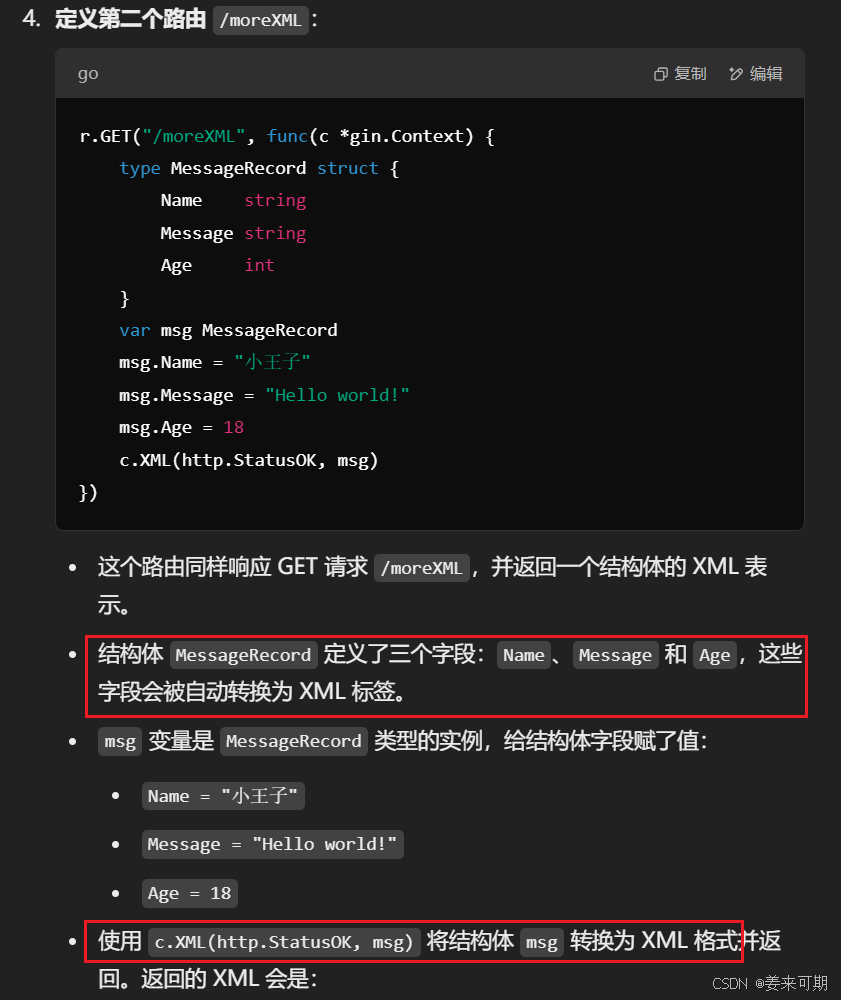Click the Message = "Hello world!" code chip
The image size is (841, 1000).
coord(272,844)
